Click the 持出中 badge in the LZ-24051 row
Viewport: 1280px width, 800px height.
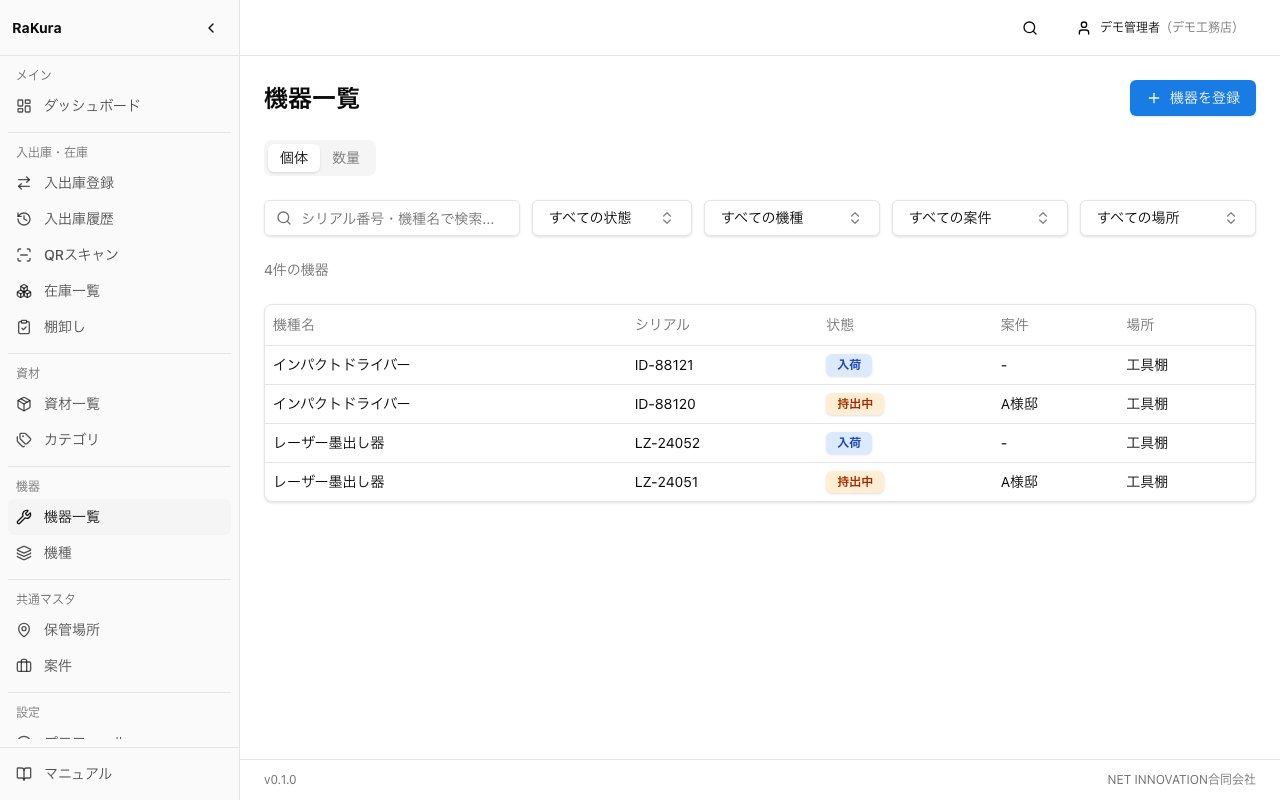[855, 482]
